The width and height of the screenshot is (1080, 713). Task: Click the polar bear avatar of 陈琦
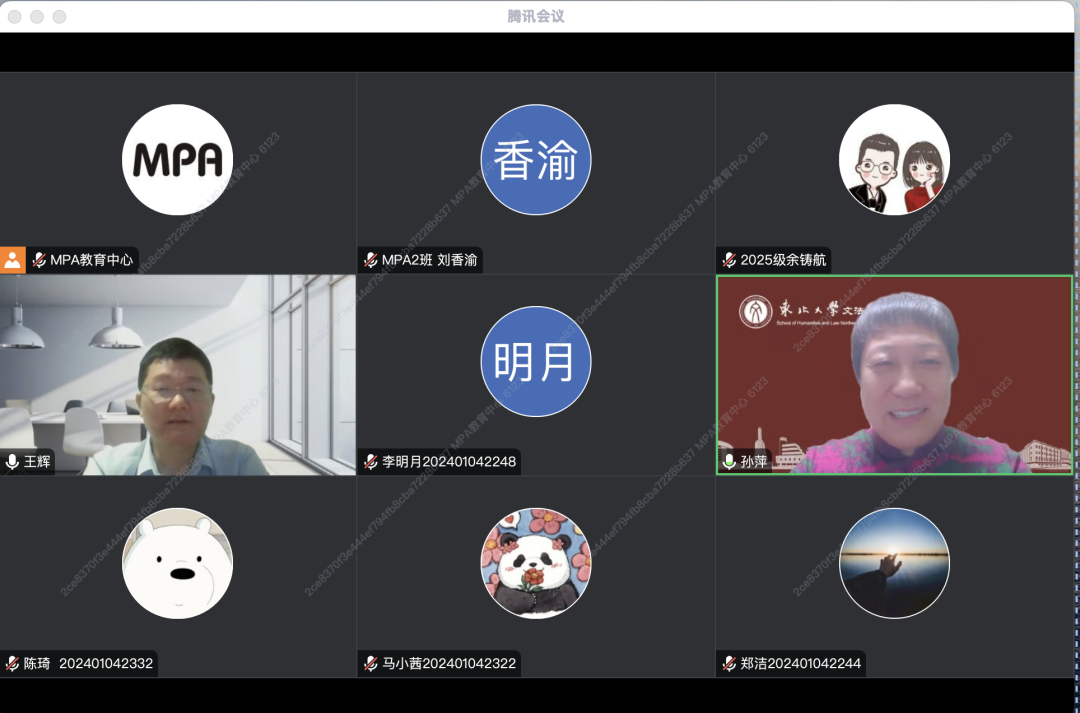click(177, 563)
